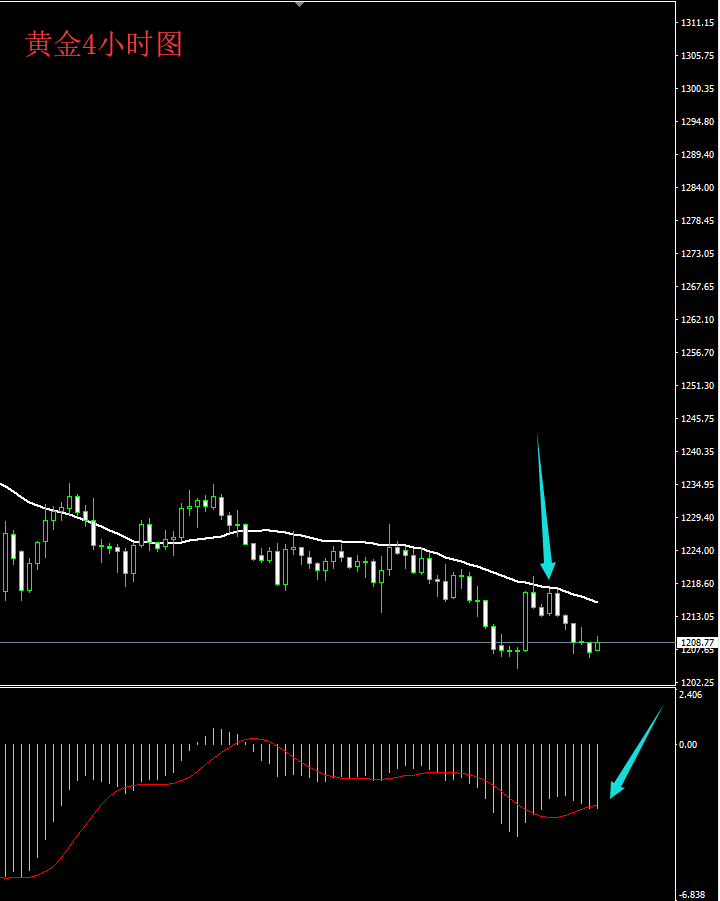Click the 1240.35 price axis label
This screenshot has width=720, height=901.
tap(697, 451)
